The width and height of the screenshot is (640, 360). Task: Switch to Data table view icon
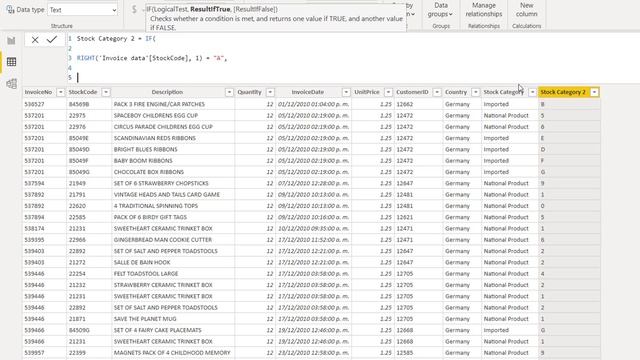tap(11, 62)
